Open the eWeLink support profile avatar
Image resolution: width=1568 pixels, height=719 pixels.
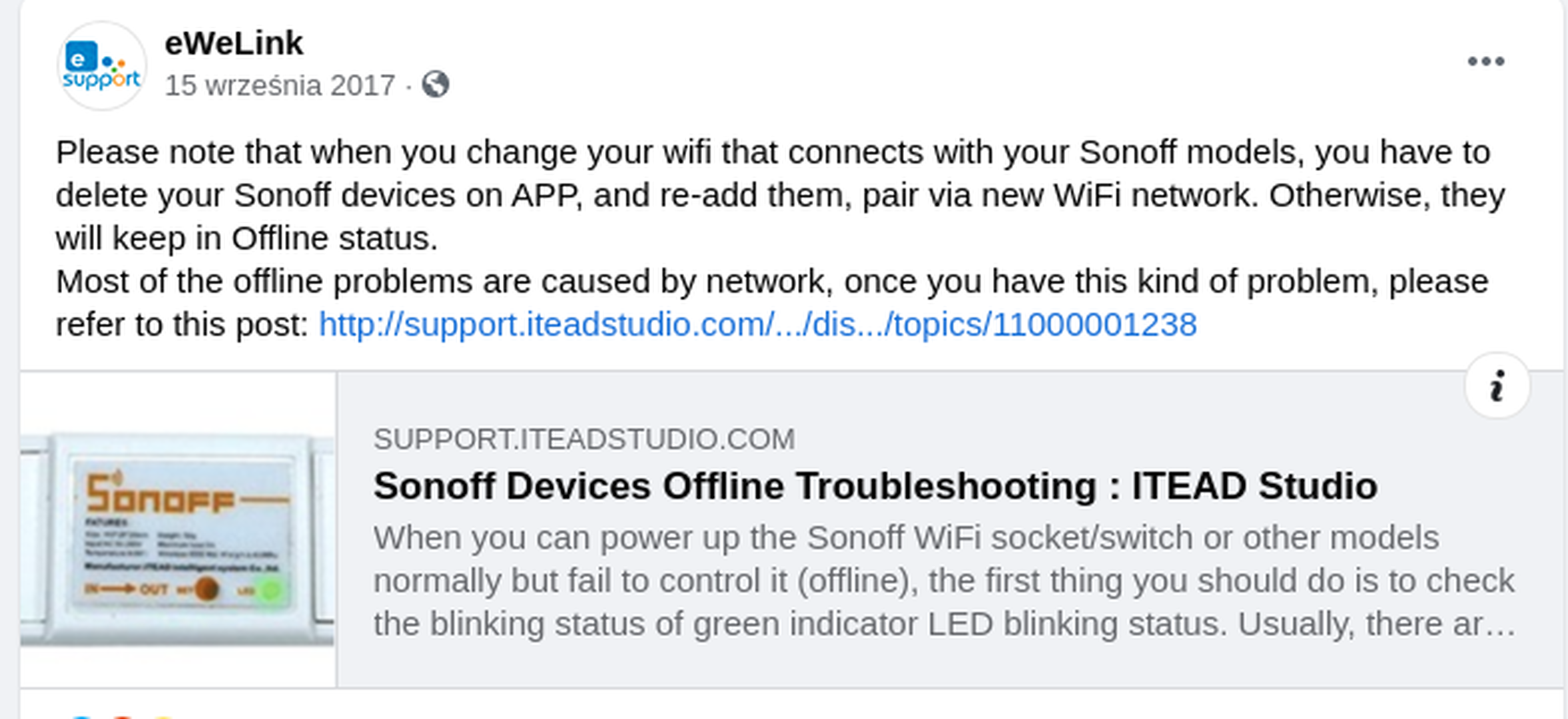tap(101, 65)
